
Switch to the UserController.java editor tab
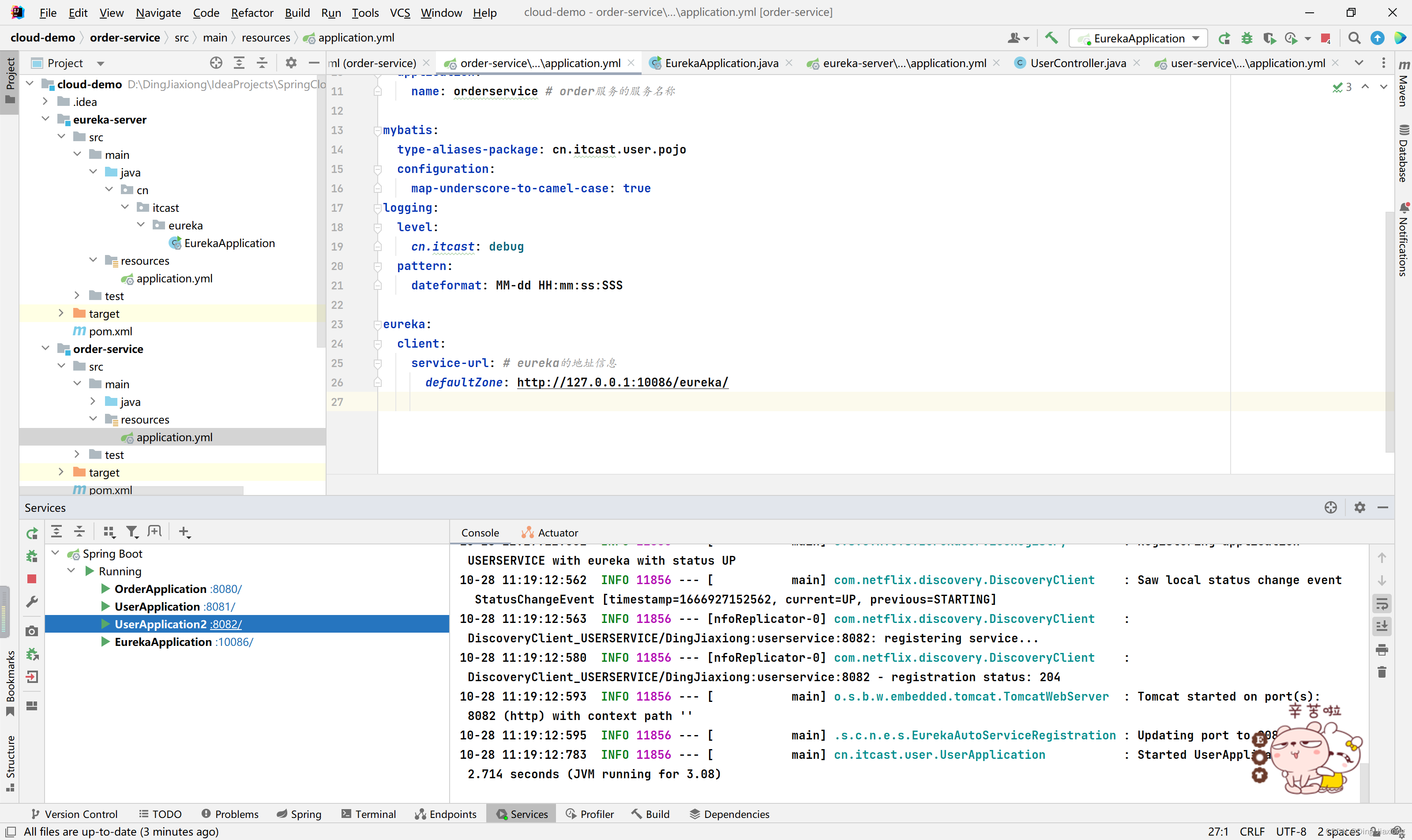[1078, 63]
